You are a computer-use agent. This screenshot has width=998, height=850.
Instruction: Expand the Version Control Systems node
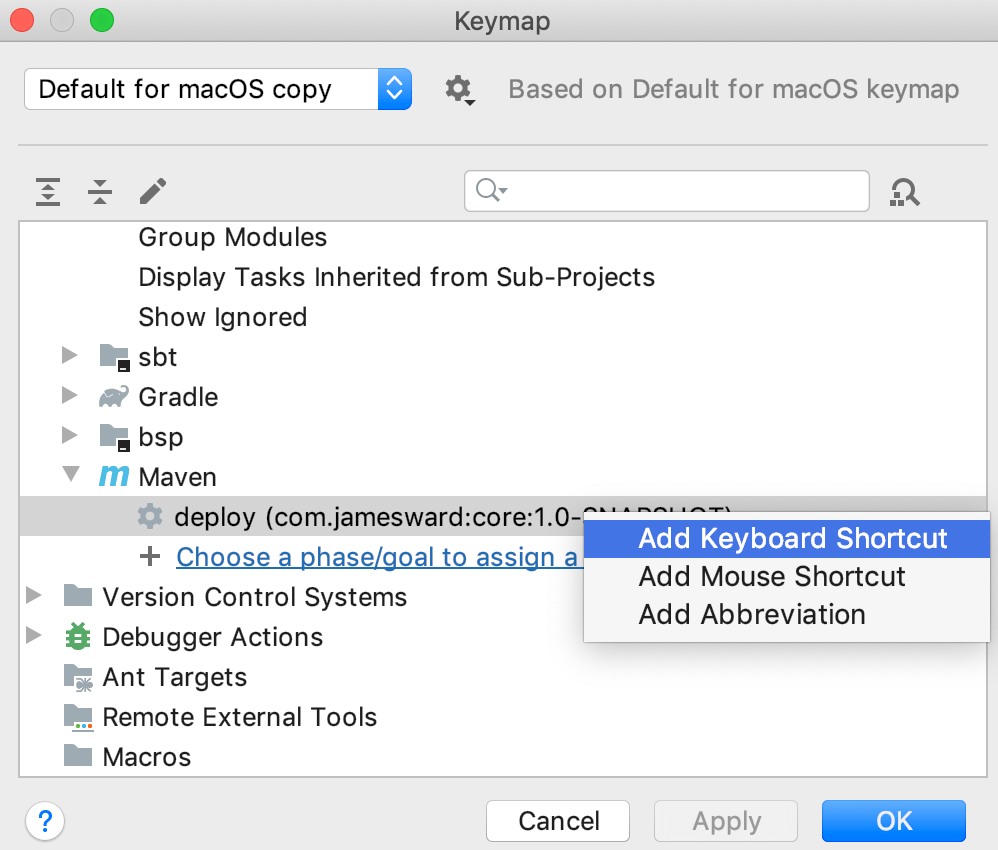pos(35,596)
